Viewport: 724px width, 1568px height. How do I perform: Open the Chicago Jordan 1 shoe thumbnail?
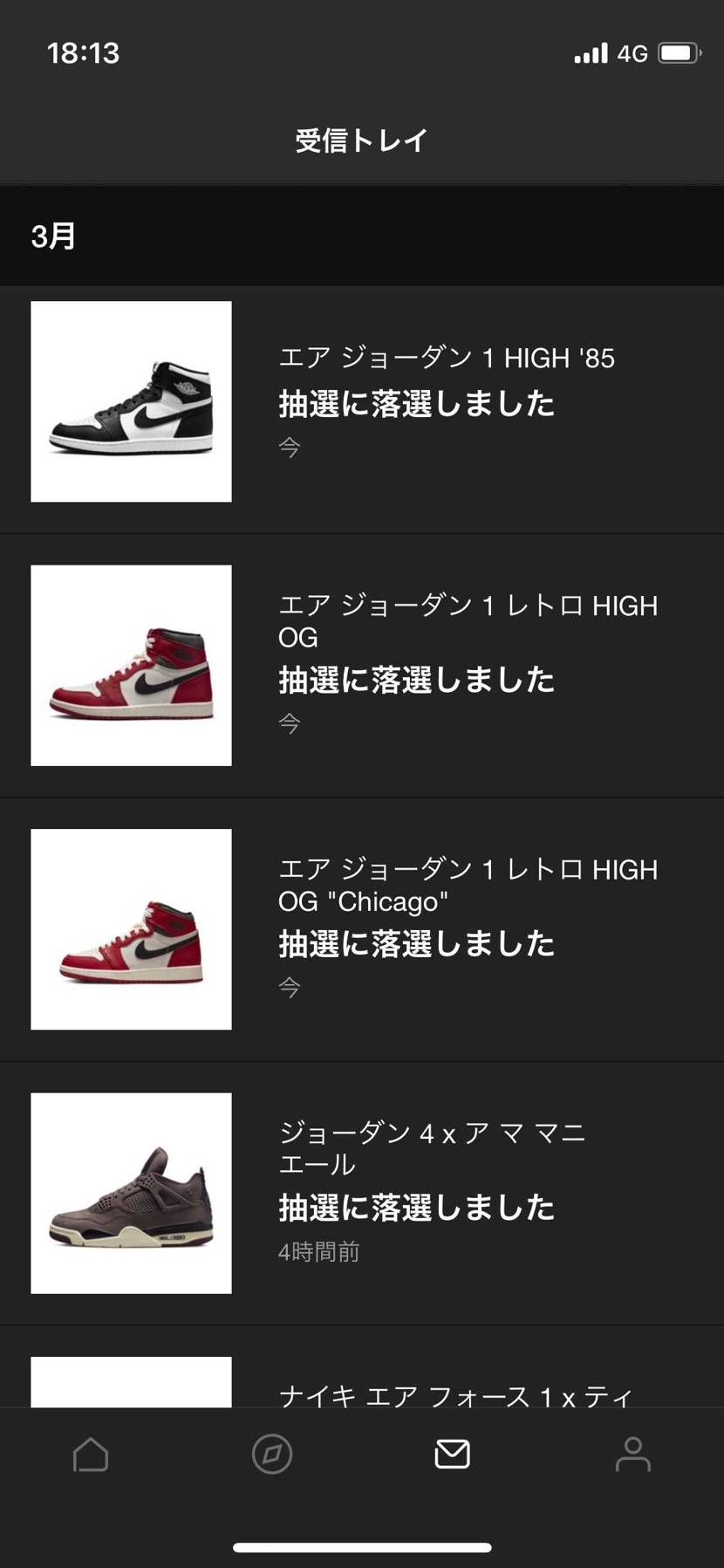click(x=132, y=929)
